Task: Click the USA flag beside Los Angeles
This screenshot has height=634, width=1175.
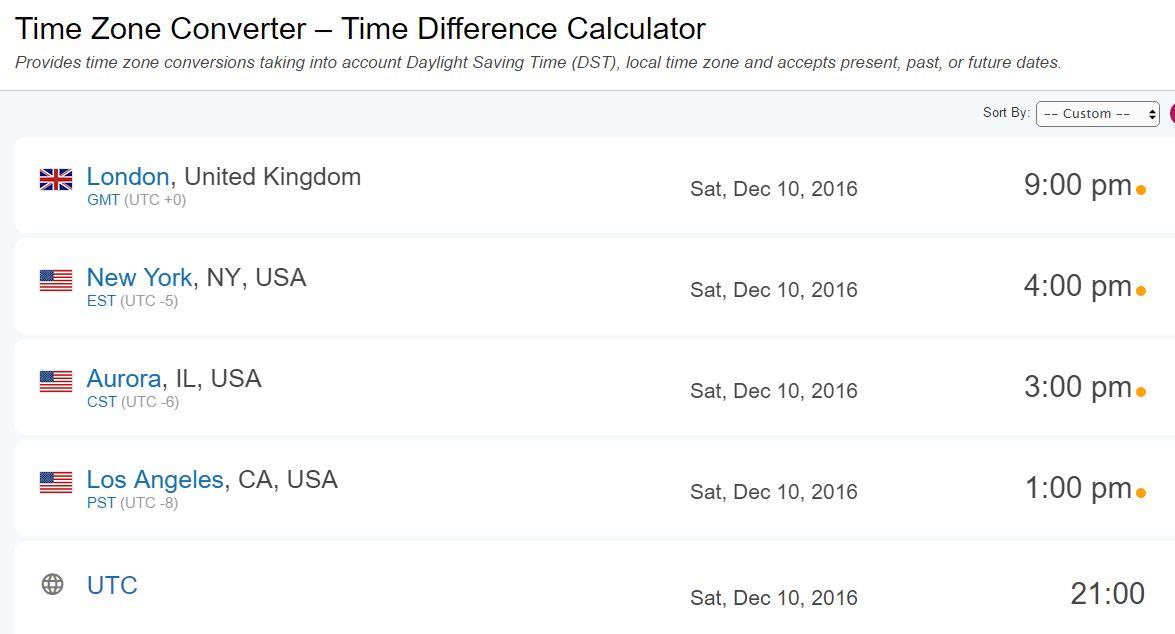Action: (x=56, y=482)
